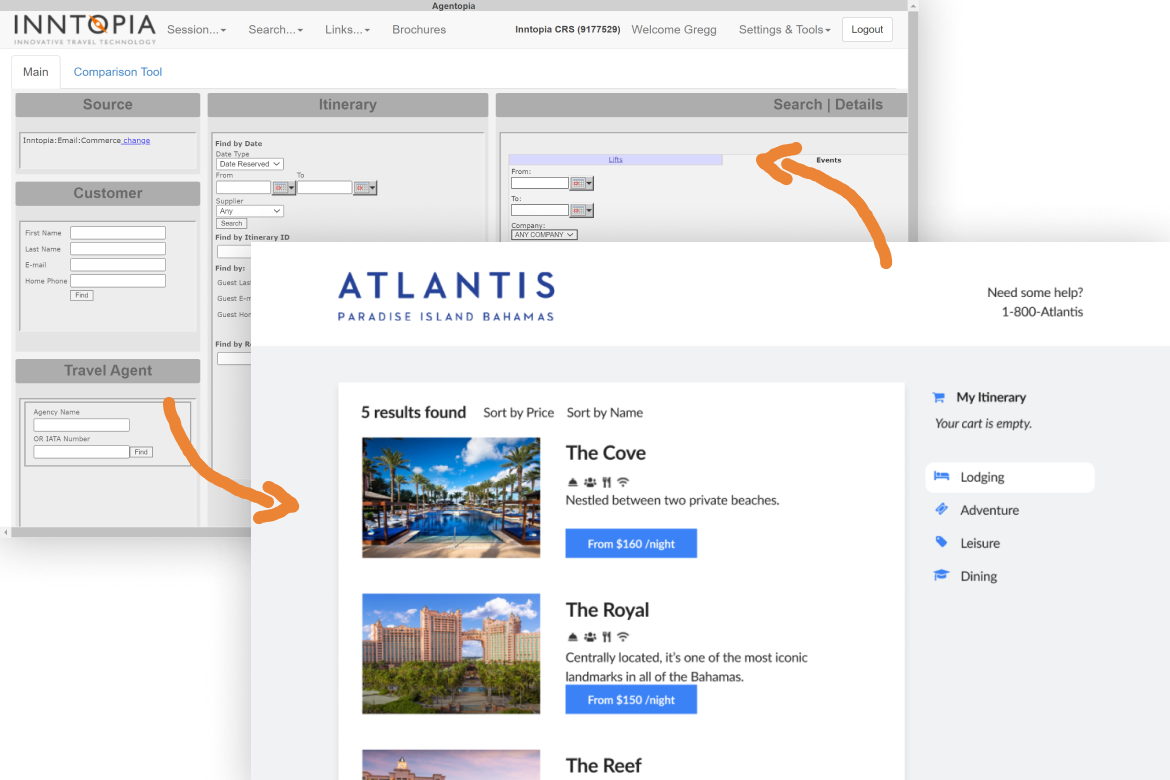Open the Company dropdown showing ANY COMPANY
Screen dimensions: 1170x780
pyautogui.click(x=543, y=234)
